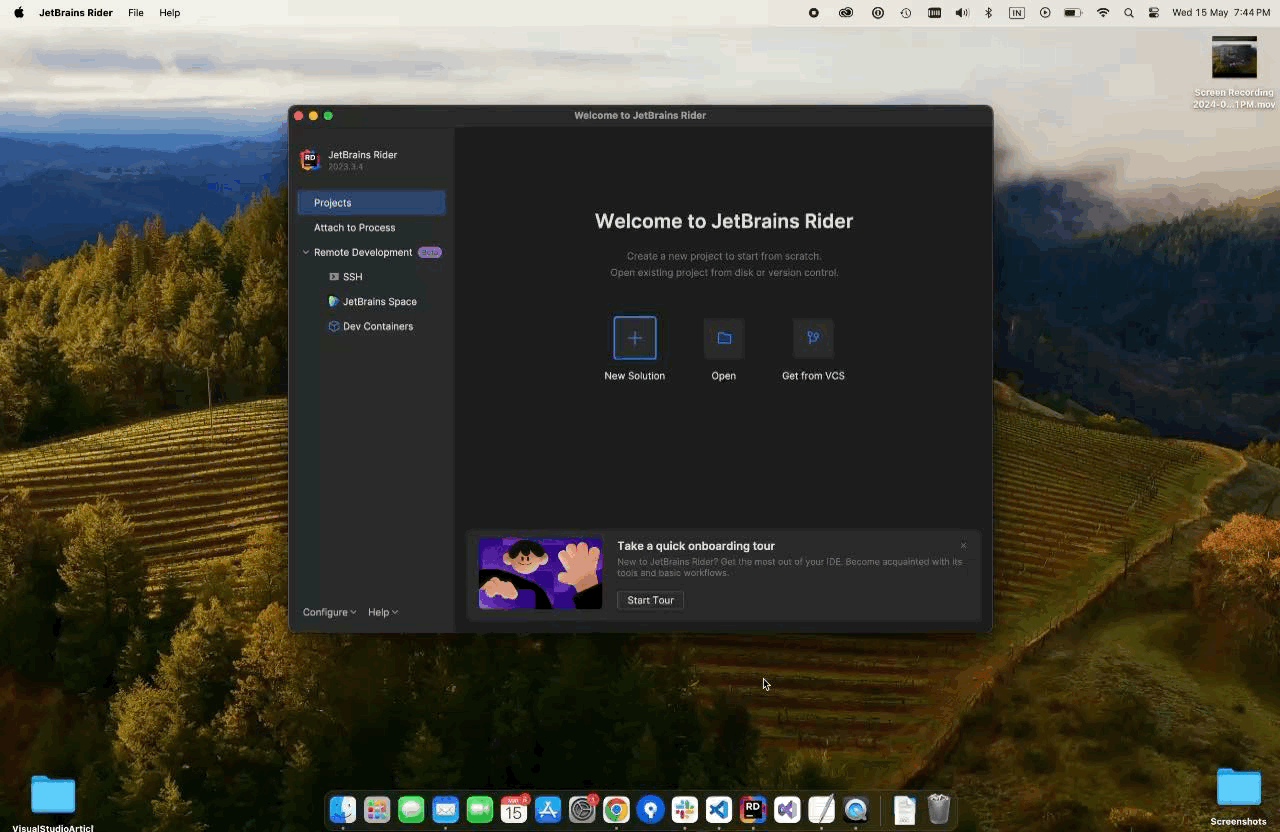
Task: Click the JetBrains Rider logo icon
Action: click(310, 160)
